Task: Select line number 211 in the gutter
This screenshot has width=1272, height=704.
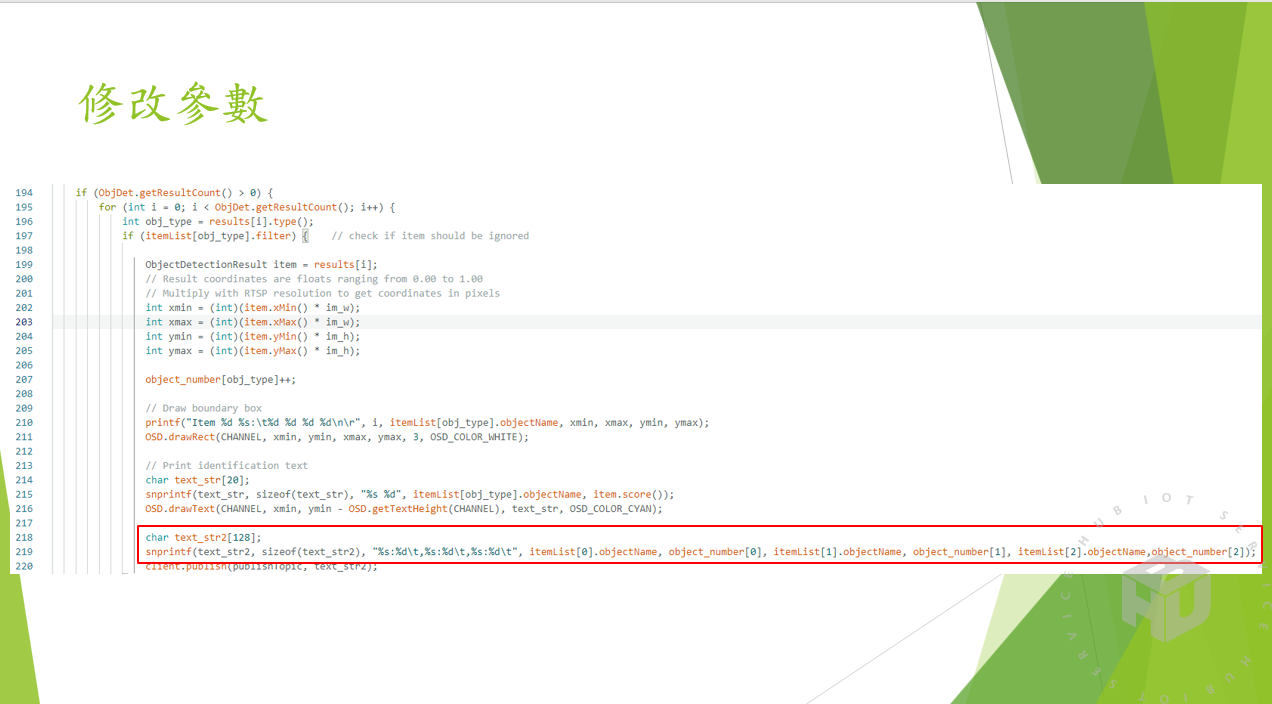Action: click(24, 437)
